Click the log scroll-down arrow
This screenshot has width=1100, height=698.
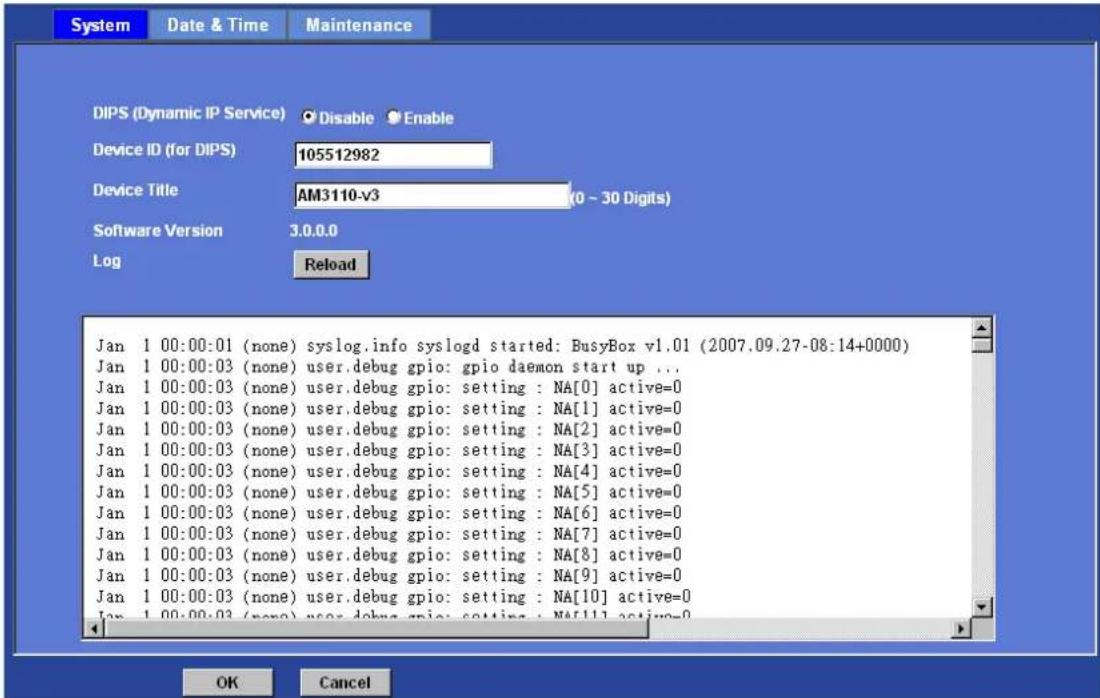click(982, 607)
